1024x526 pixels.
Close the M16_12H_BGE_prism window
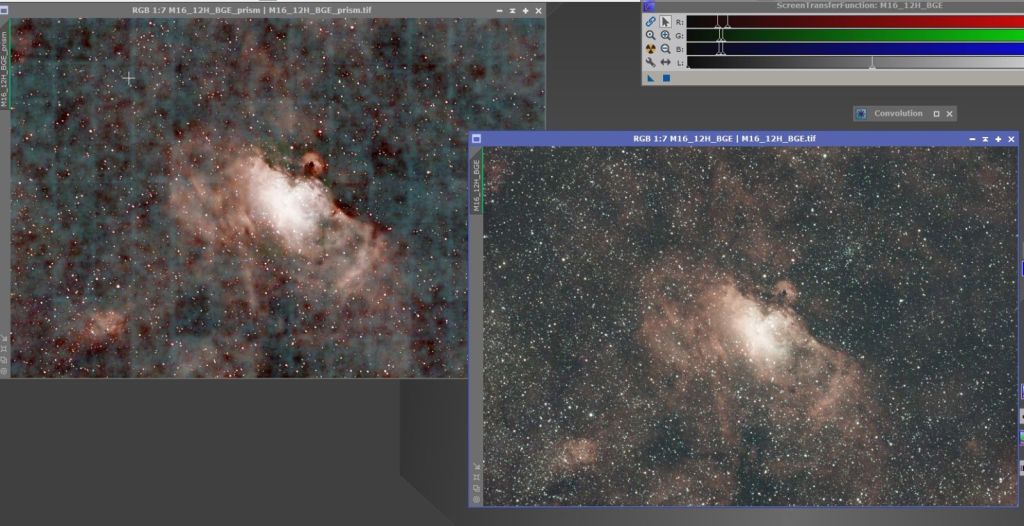pyautogui.click(x=539, y=11)
